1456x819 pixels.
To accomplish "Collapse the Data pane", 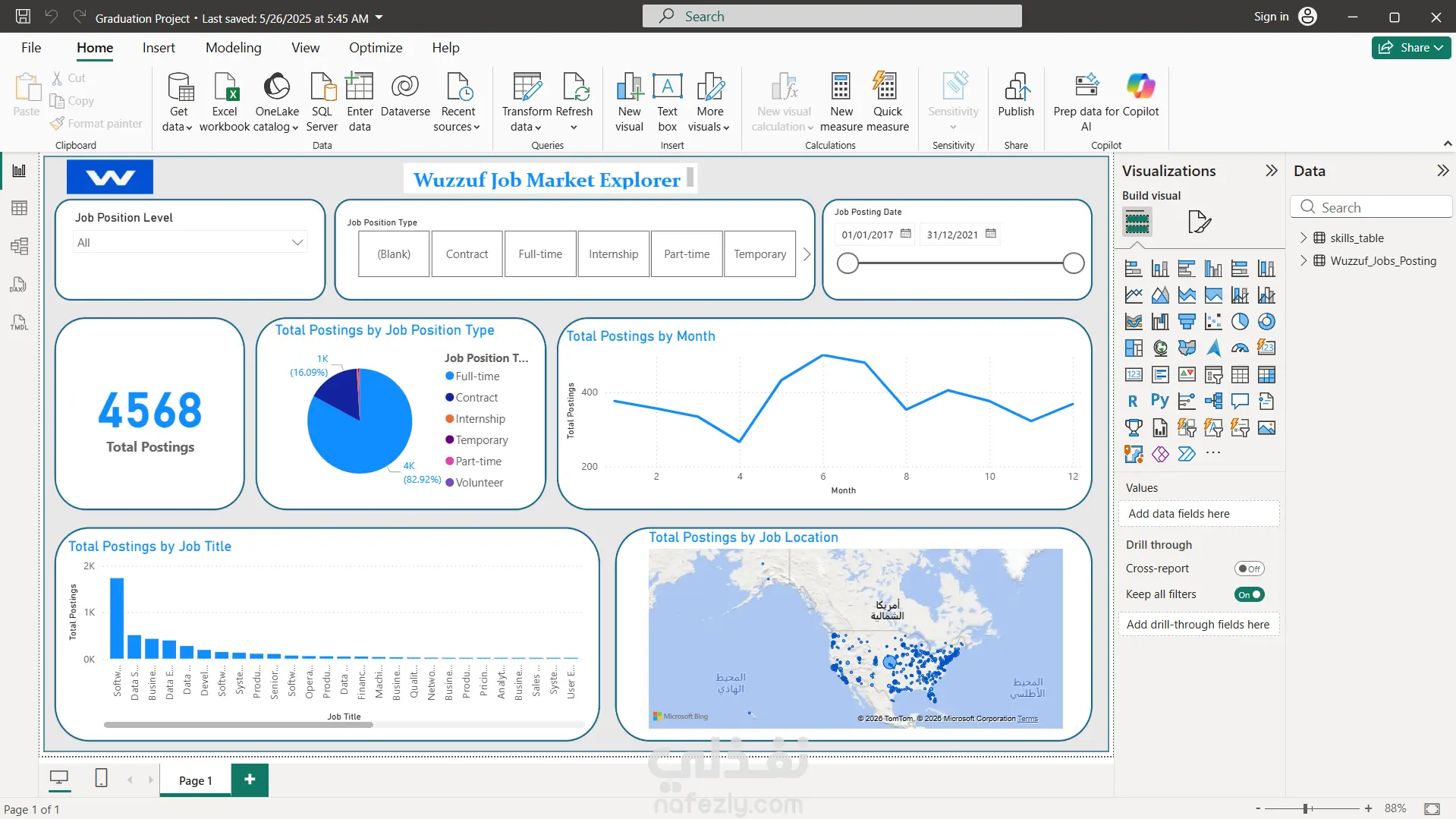I will pyautogui.click(x=1442, y=171).
